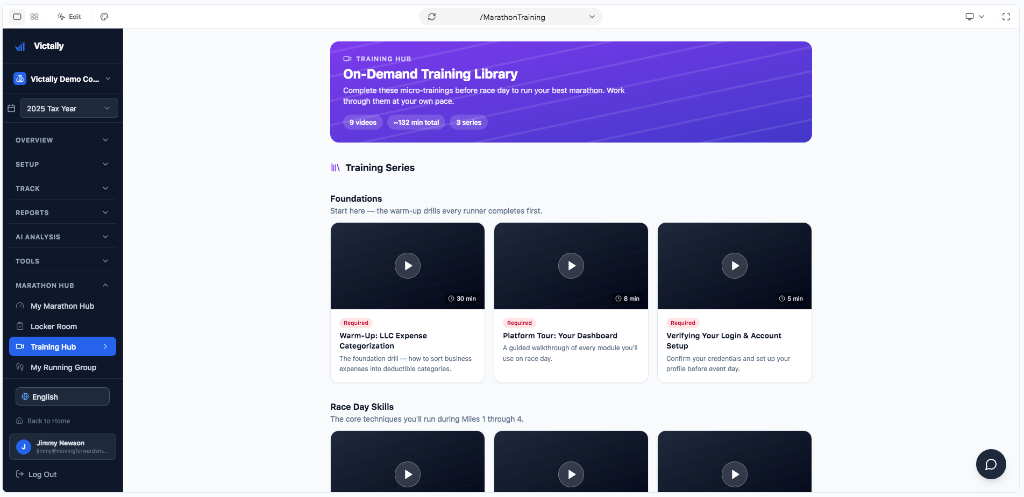Expand the OVERVIEW section
This screenshot has width=1024, height=497.
click(63, 140)
